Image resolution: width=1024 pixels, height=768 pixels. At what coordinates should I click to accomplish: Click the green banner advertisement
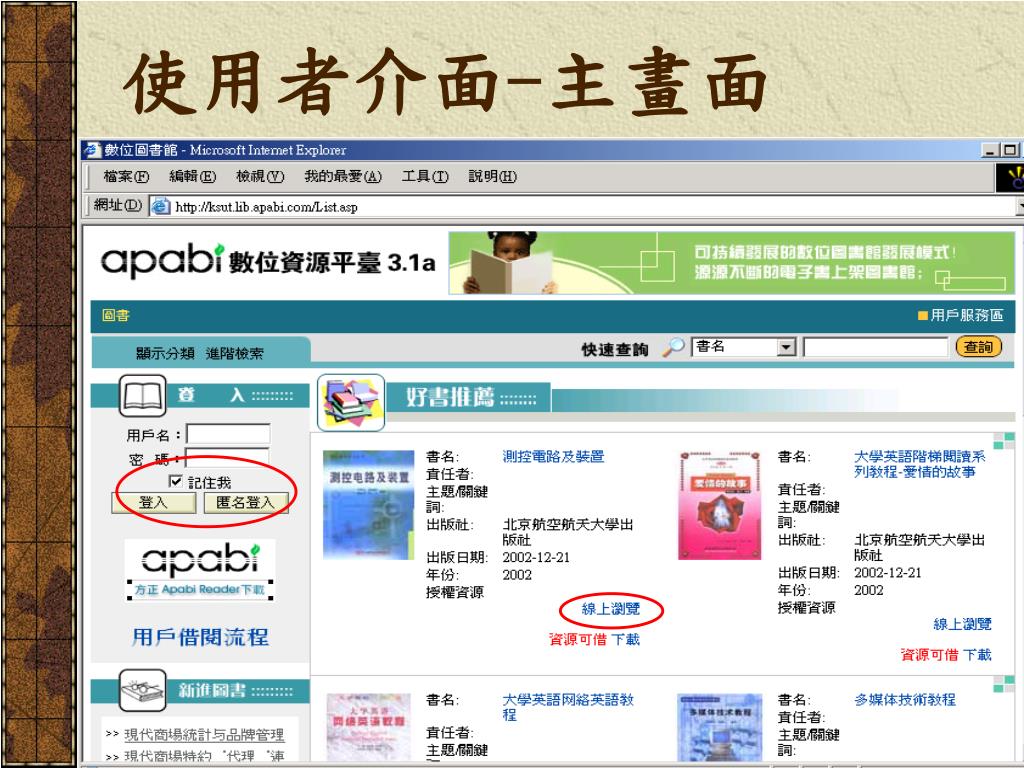point(731,263)
